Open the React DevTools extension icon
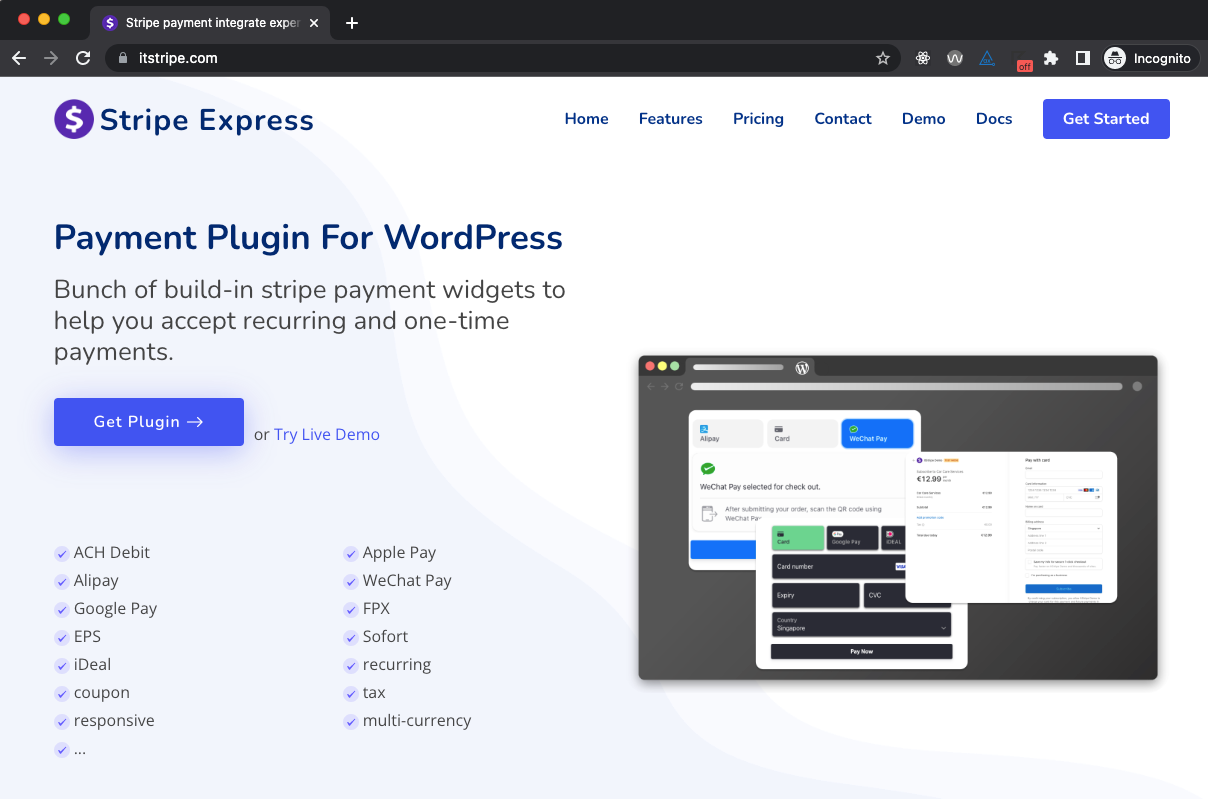Viewport: 1208px width, 799px height. click(x=922, y=58)
